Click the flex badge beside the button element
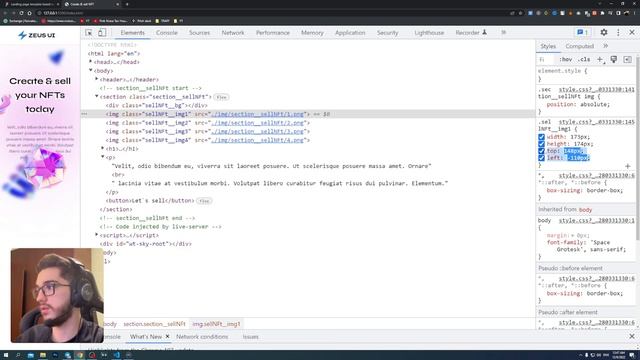 point(204,201)
